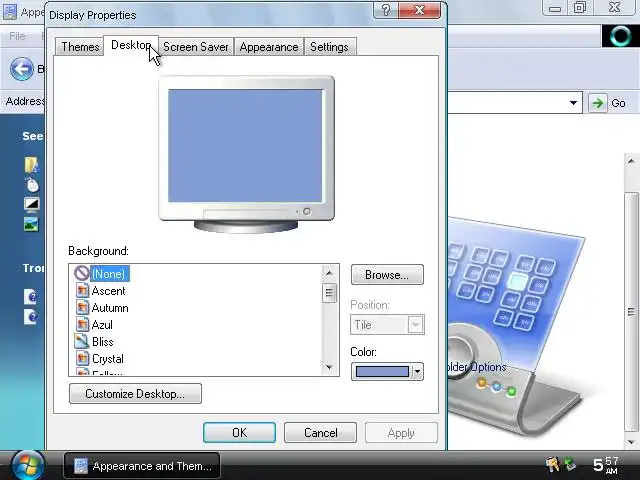
Task: Click the folder icon under See Also
Action: pyautogui.click(x=31, y=165)
